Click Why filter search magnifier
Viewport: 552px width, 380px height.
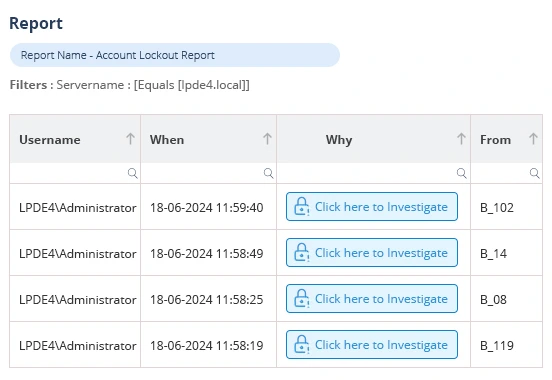pyautogui.click(x=462, y=173)
